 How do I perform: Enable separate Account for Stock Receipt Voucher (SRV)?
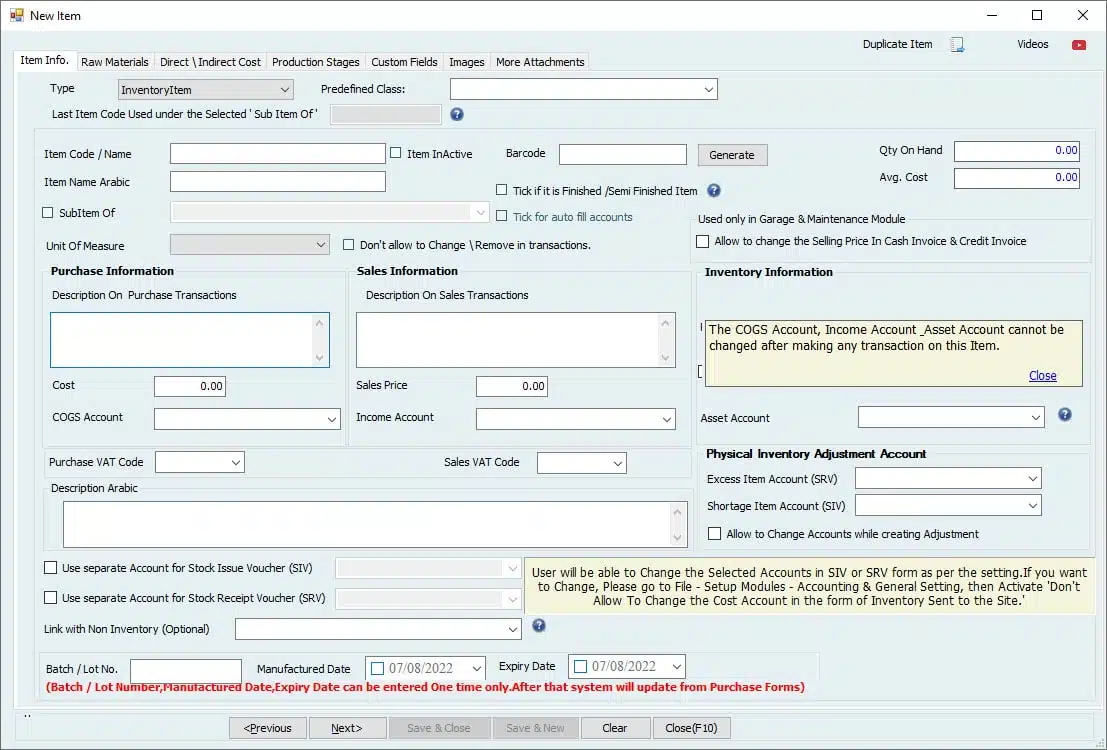50,598
